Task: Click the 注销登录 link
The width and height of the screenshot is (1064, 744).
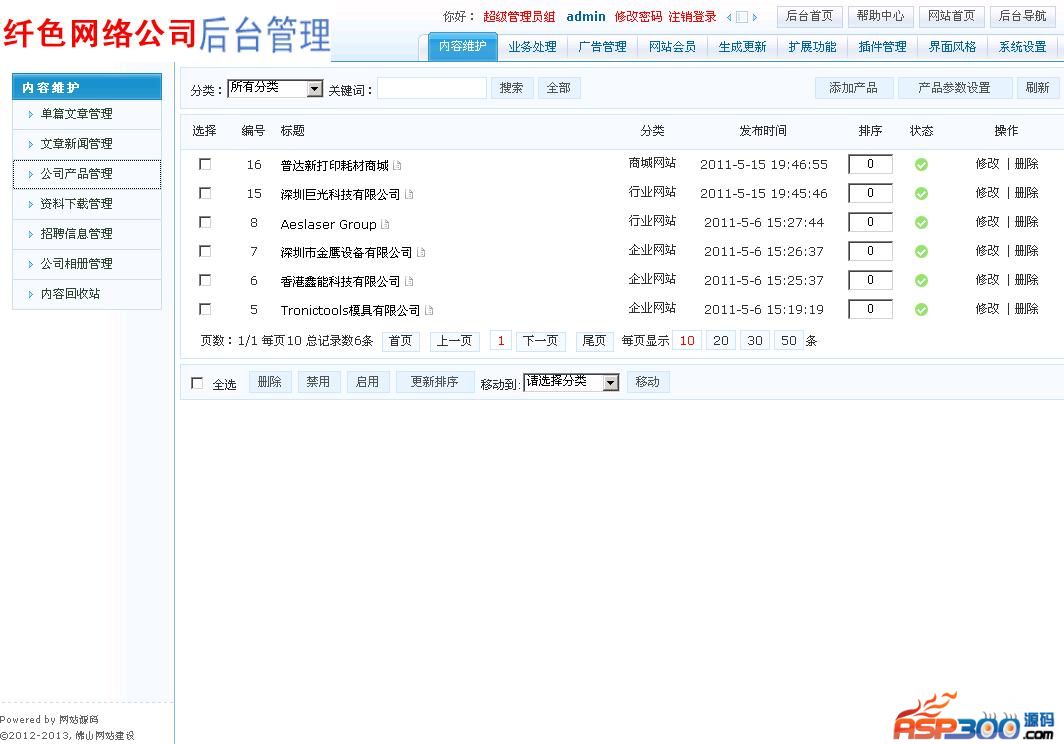Action: click(x=692, y=17)
